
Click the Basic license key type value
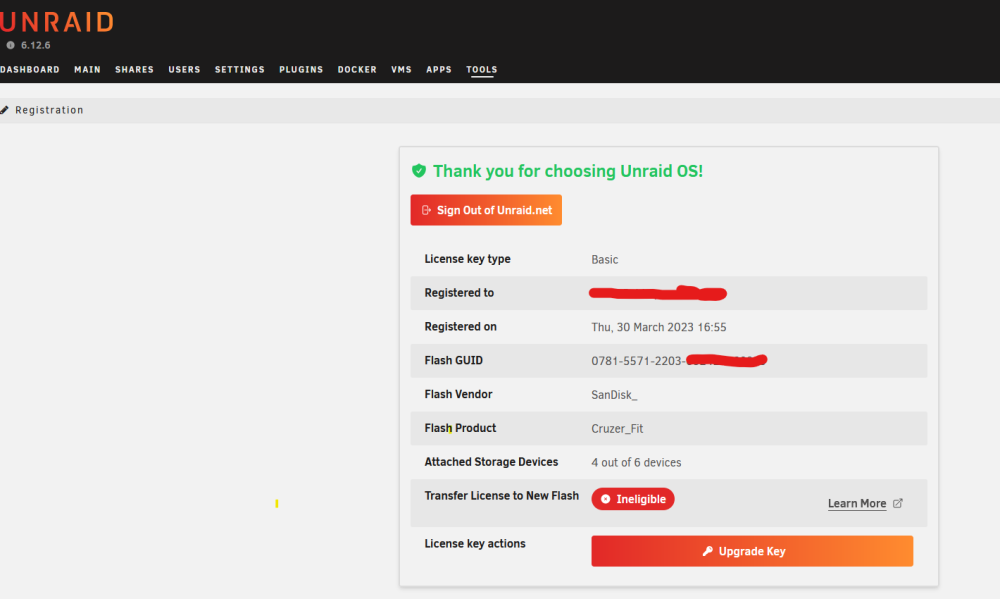pos(605,260)
